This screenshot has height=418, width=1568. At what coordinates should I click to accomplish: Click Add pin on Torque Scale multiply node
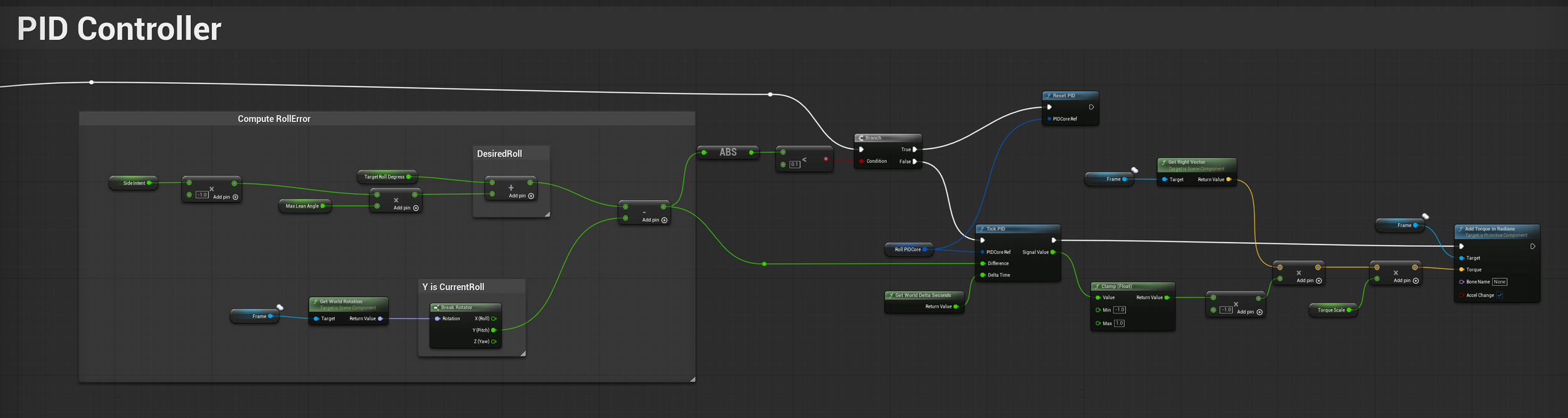point(1406,281)
